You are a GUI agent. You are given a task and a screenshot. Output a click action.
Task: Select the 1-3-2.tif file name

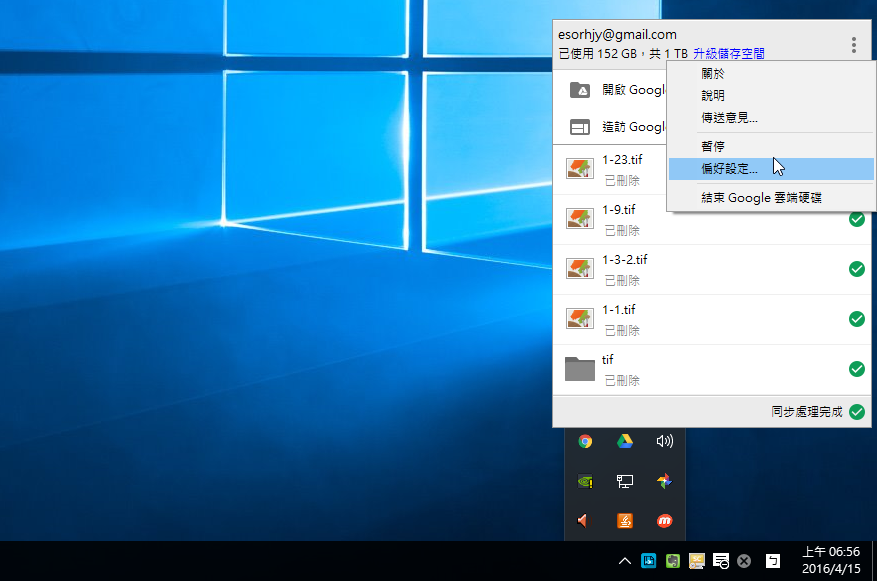[625, 259]
